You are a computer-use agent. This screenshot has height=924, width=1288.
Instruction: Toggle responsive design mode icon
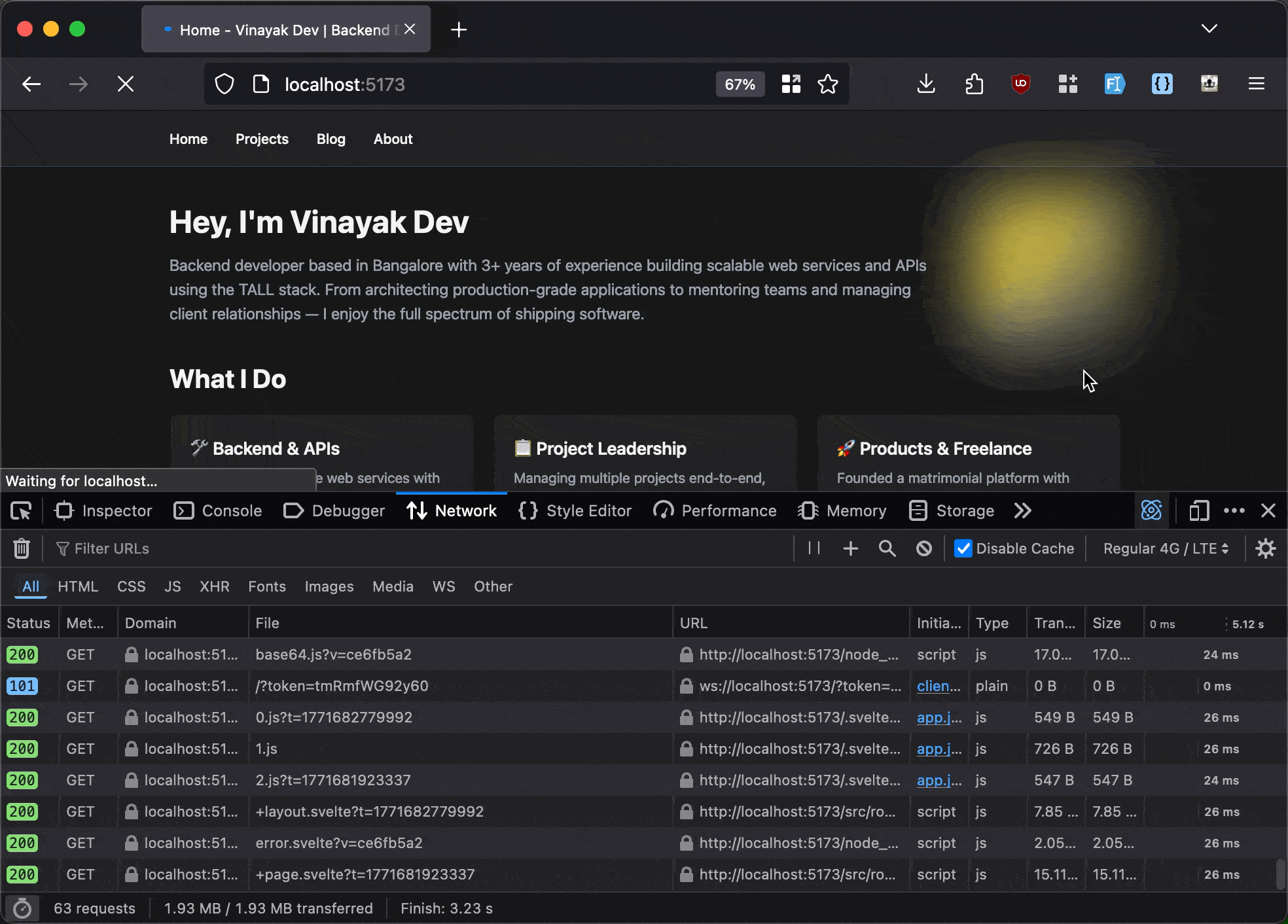1198,511
